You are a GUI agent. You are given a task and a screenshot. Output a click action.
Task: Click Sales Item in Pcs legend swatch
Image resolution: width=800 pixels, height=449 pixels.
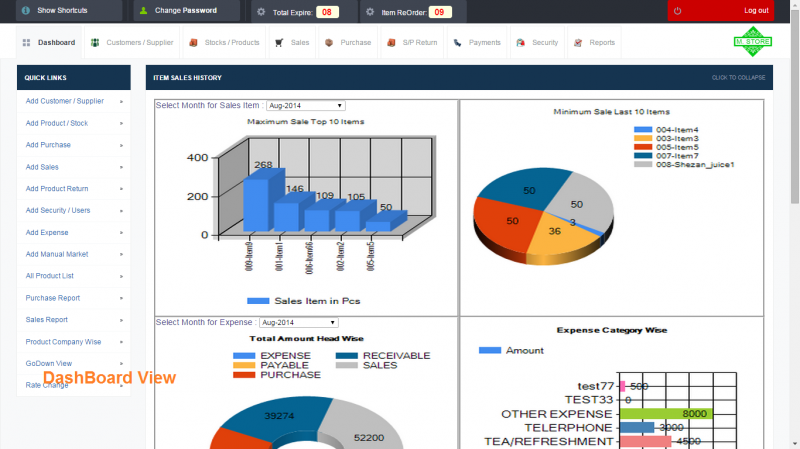[258, 301]
